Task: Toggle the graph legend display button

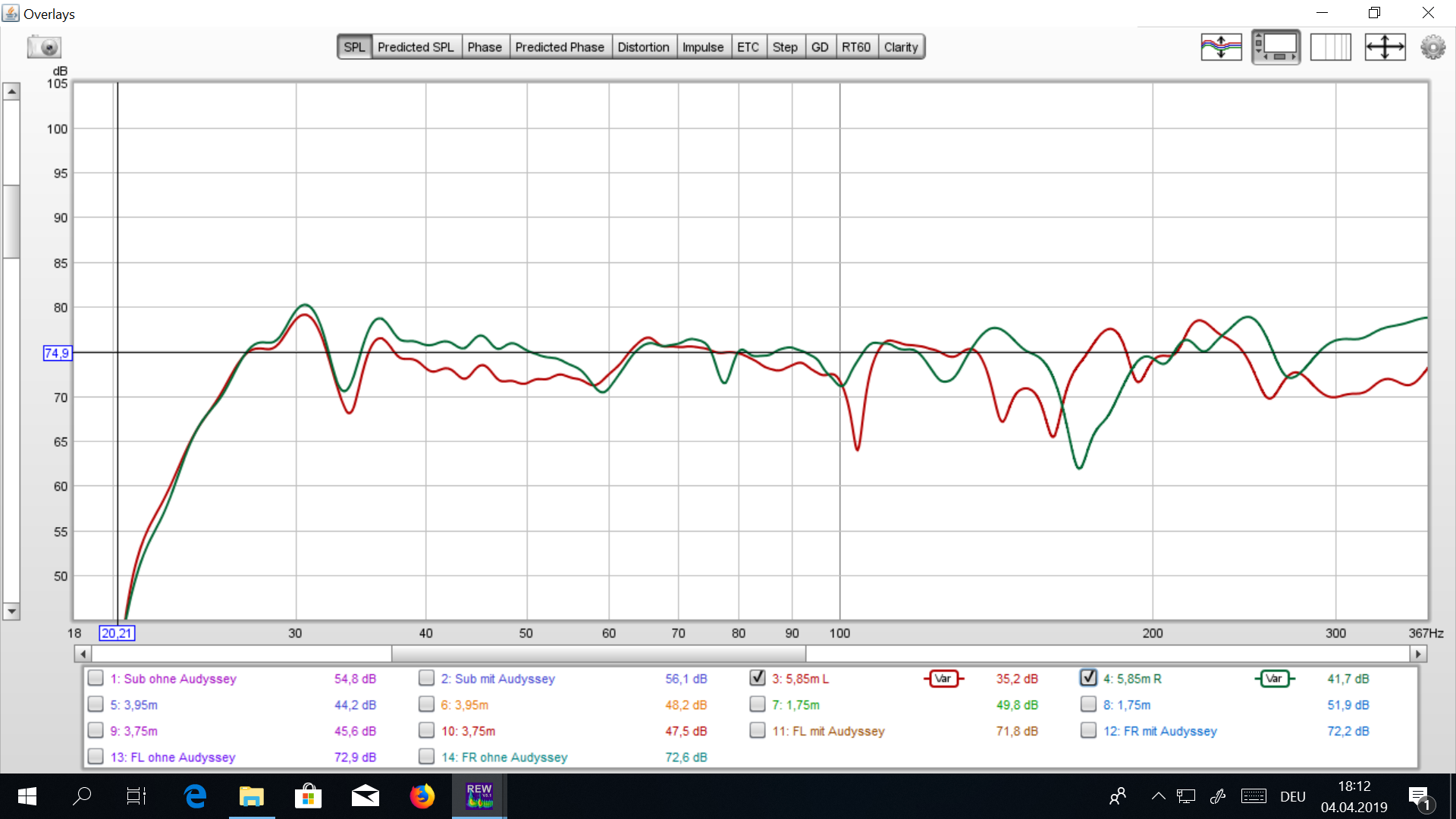Action: (1276, 47)
